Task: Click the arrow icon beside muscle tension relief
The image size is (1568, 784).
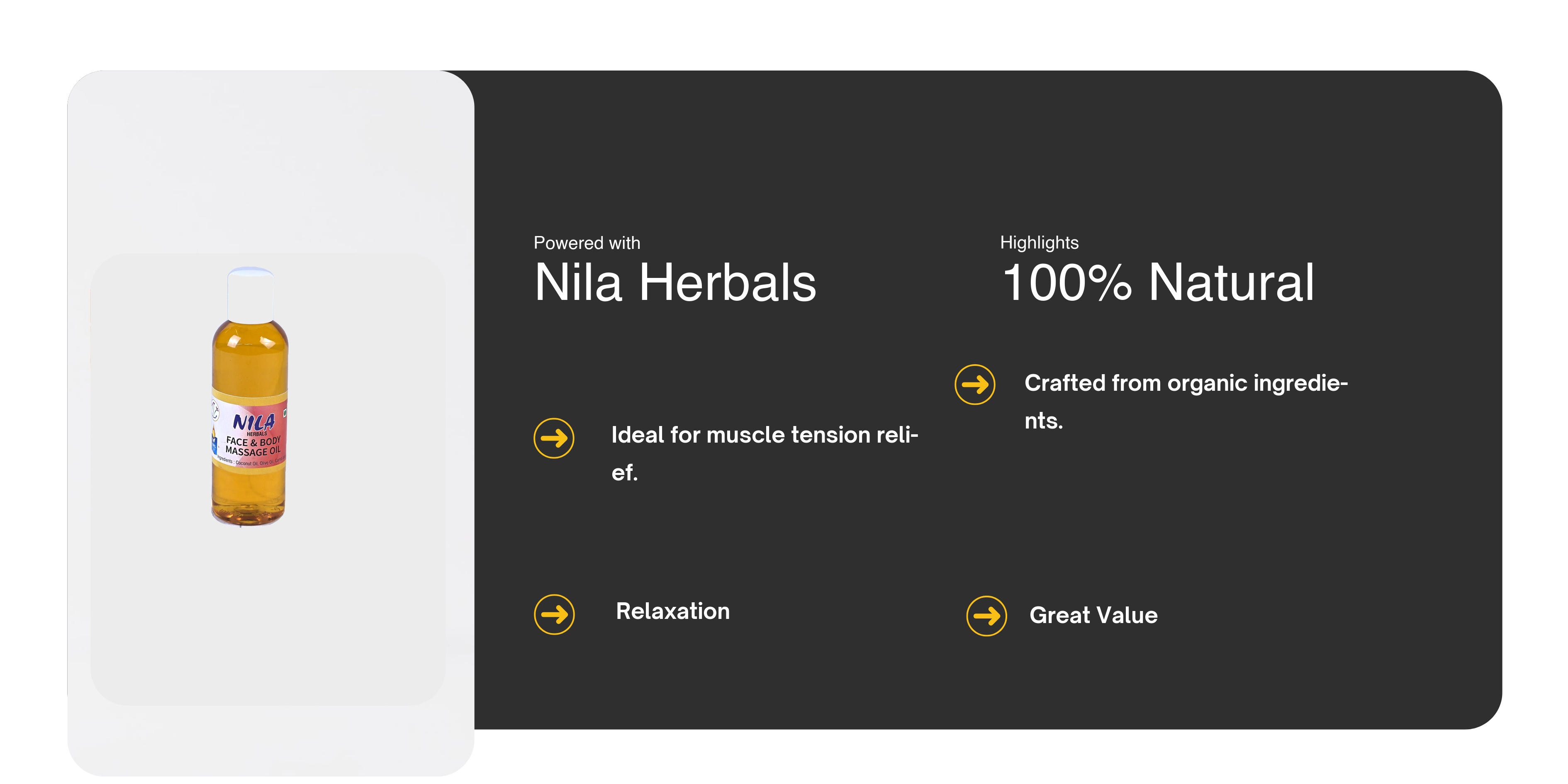Action: pos(554,438)
